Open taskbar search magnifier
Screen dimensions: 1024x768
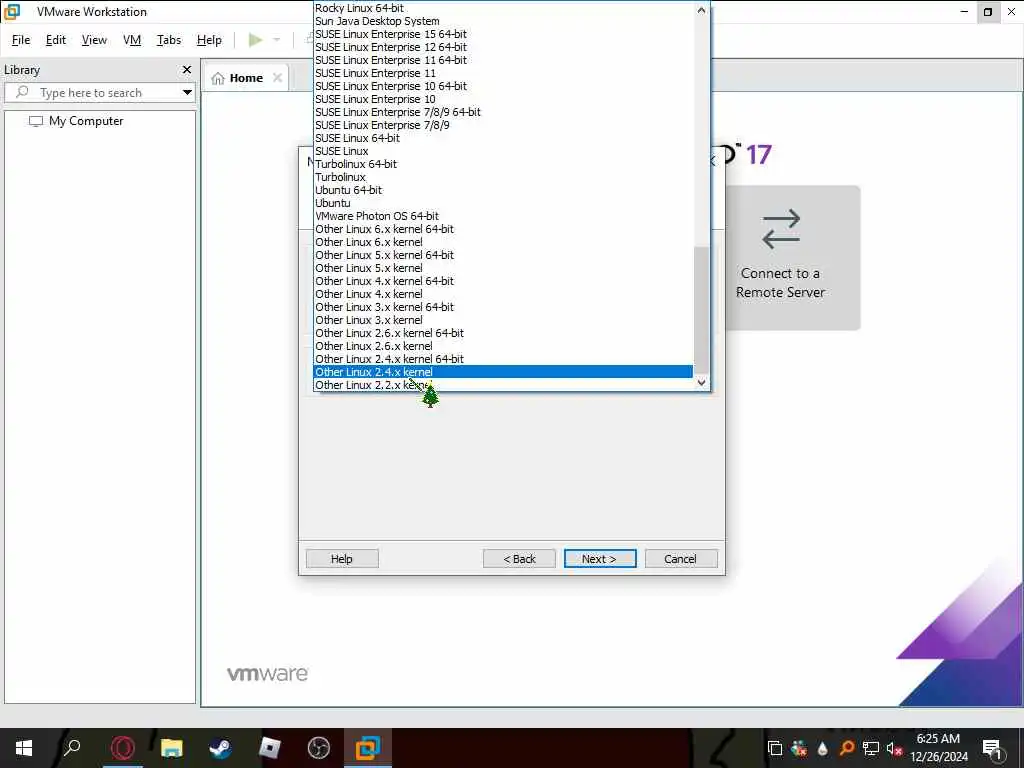[x=72, y=748]
